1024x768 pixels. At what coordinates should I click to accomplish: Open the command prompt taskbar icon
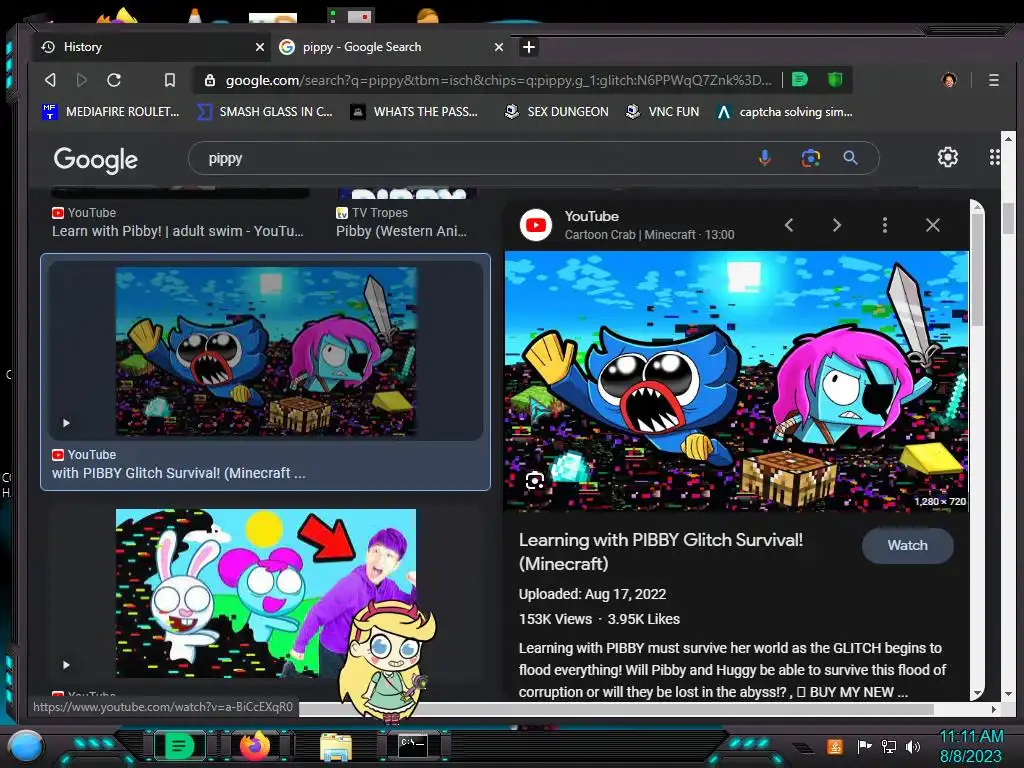413,745
